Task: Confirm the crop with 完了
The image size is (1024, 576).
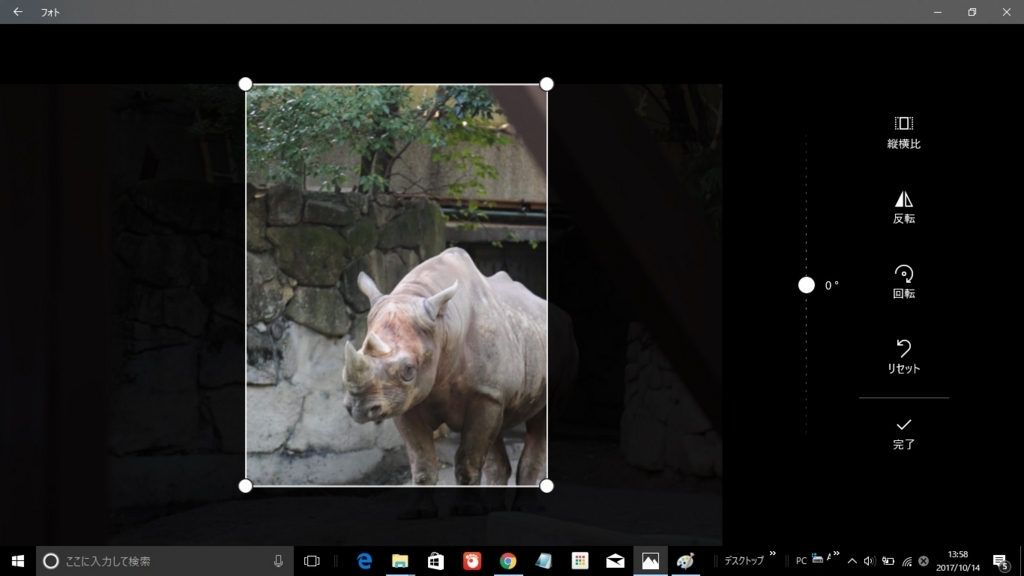Action: click(x=903, y=434)
